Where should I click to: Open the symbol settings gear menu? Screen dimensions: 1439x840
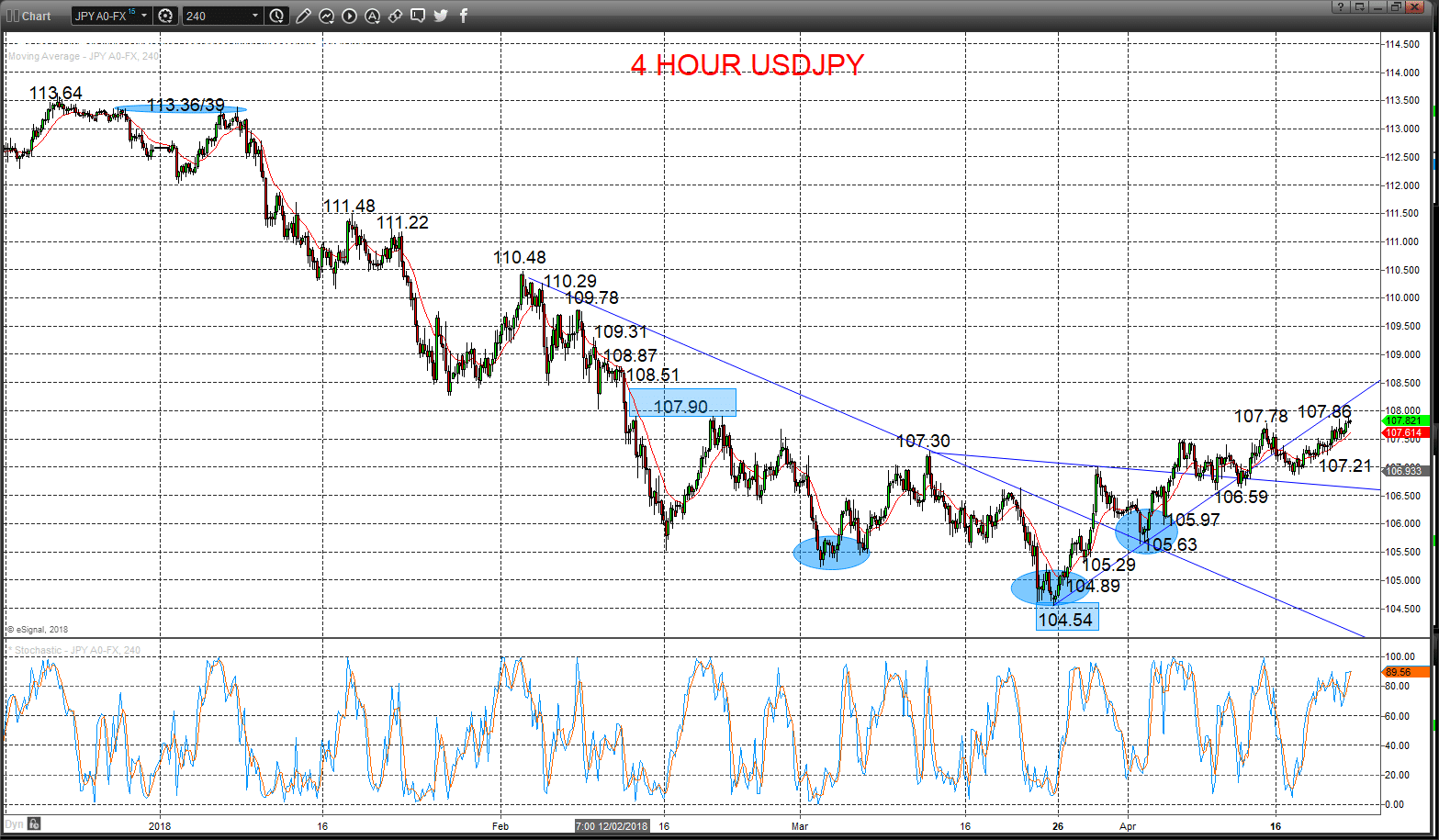(x=165, y=16)
